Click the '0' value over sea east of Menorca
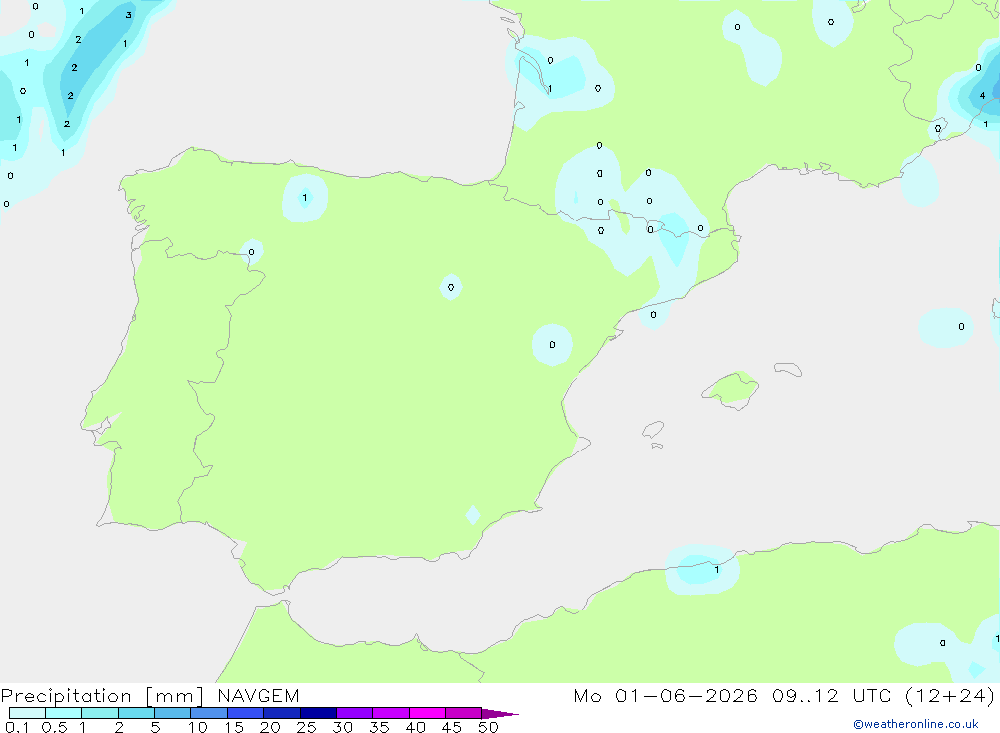Viewport: 1000px width, 733px height. [961, 327]
